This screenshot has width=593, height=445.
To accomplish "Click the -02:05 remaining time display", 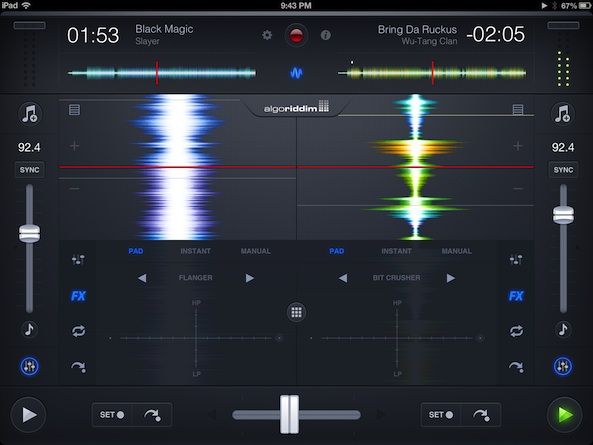I will tap(496, 34).
